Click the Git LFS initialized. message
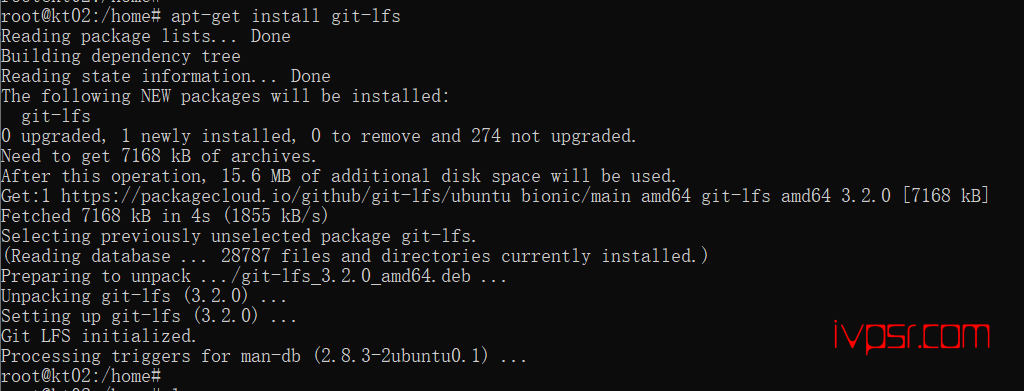The image size is (1024, 391). 99,337
